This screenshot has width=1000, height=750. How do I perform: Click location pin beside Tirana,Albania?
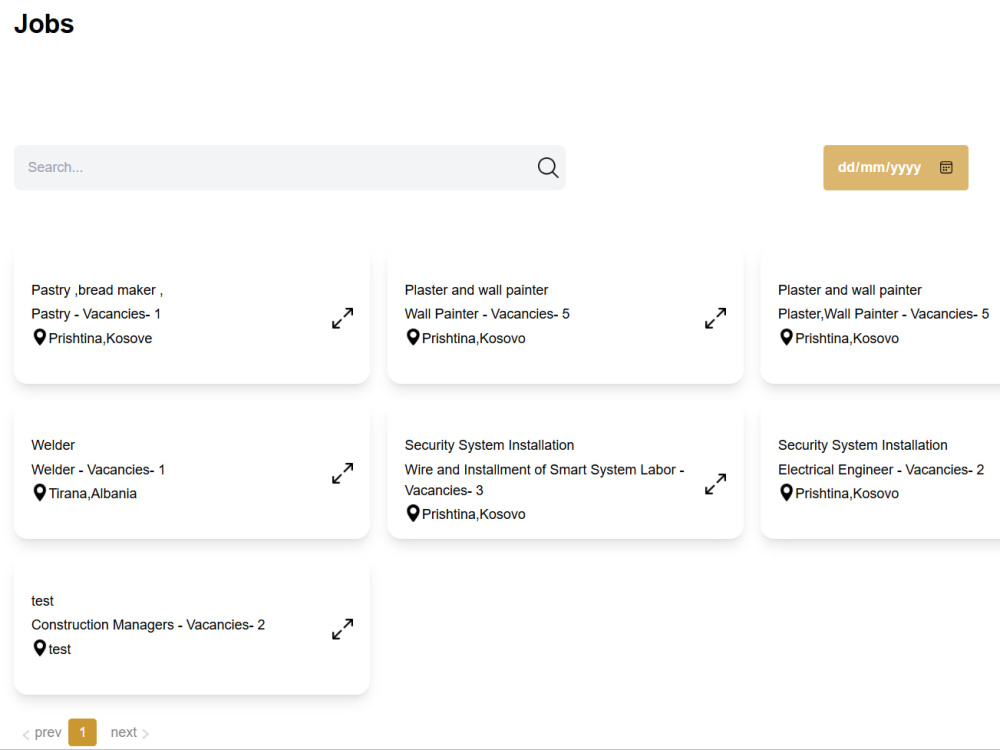[x=40, y=493]
